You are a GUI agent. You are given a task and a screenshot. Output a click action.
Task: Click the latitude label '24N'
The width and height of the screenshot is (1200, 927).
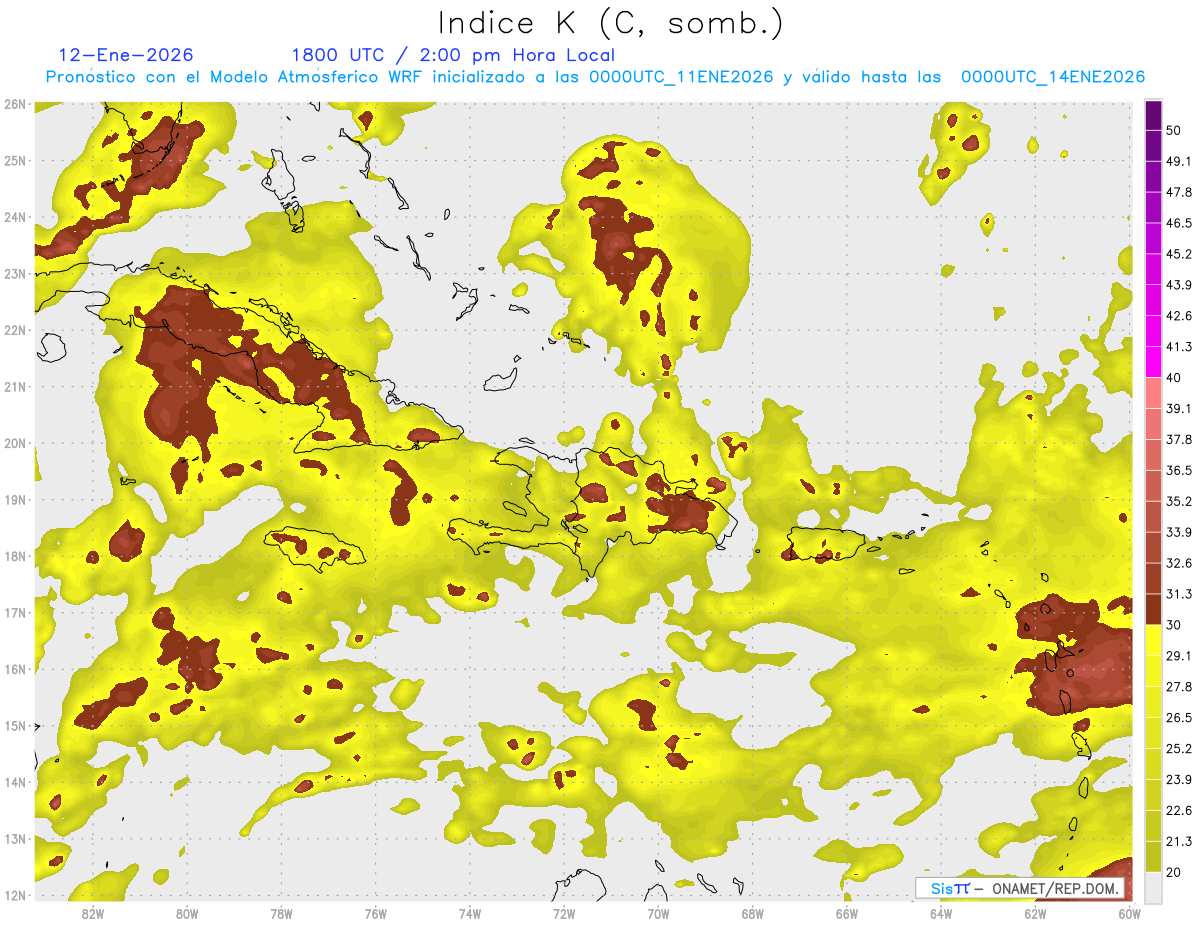(x=14, y=217)
